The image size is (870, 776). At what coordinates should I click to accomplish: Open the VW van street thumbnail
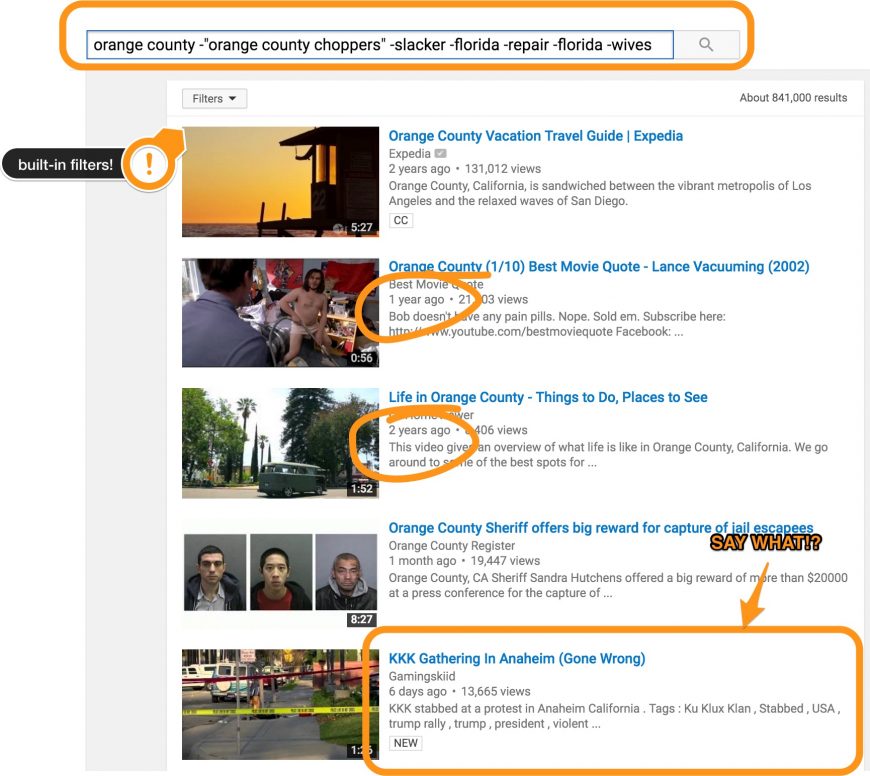[280, 443]
